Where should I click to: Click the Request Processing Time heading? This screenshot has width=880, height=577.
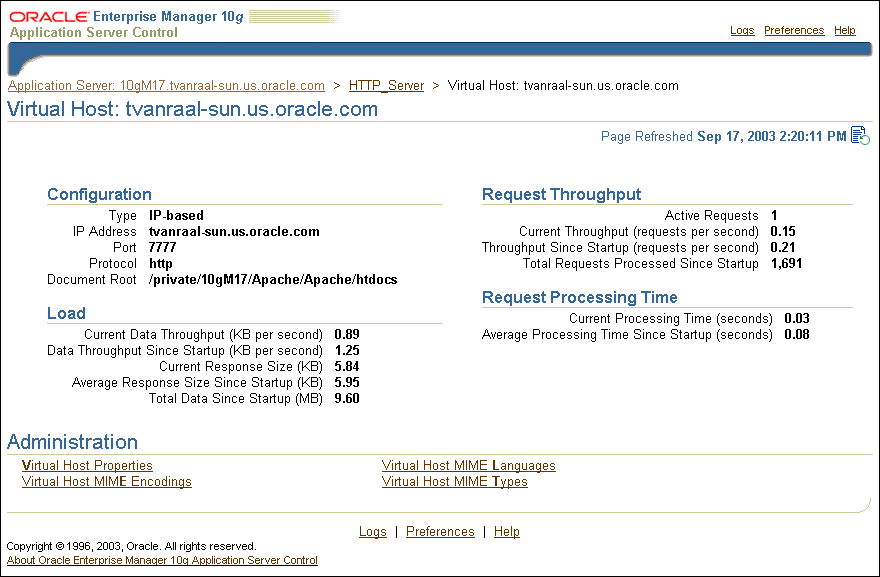[x=580, y=297]
